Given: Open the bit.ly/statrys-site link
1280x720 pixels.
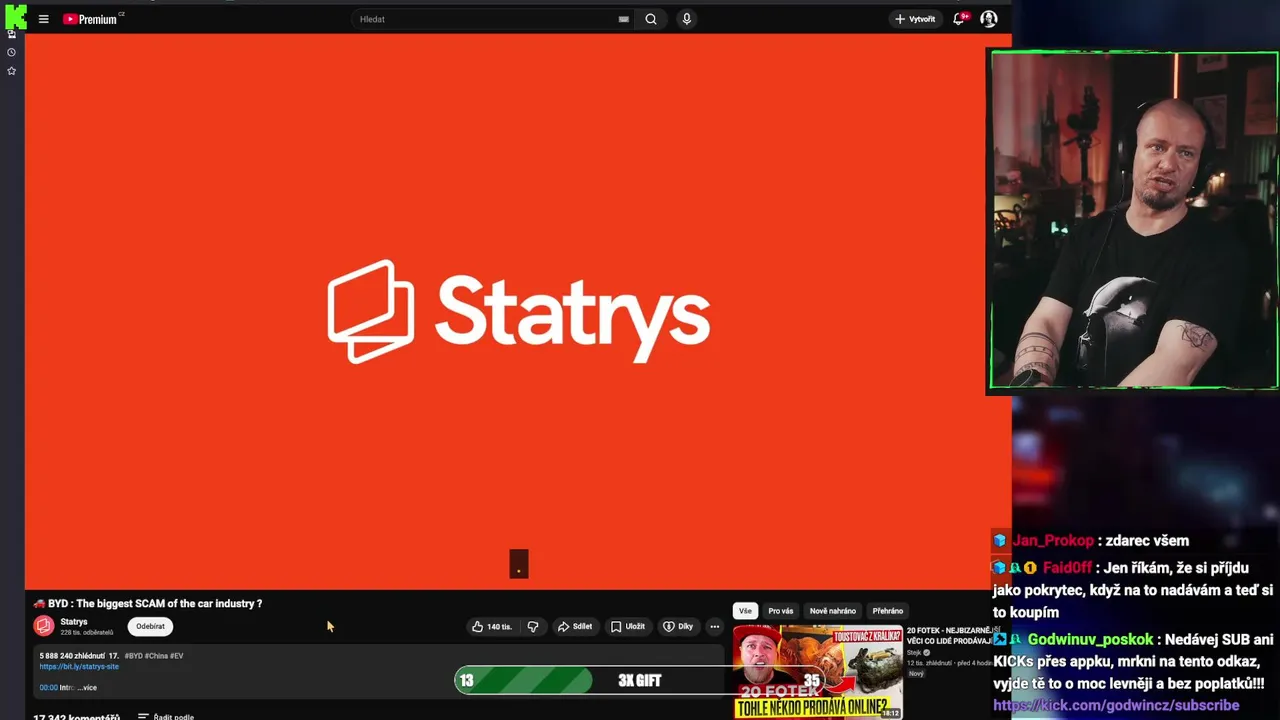Looking at the screenshot, I should [79, 667].
